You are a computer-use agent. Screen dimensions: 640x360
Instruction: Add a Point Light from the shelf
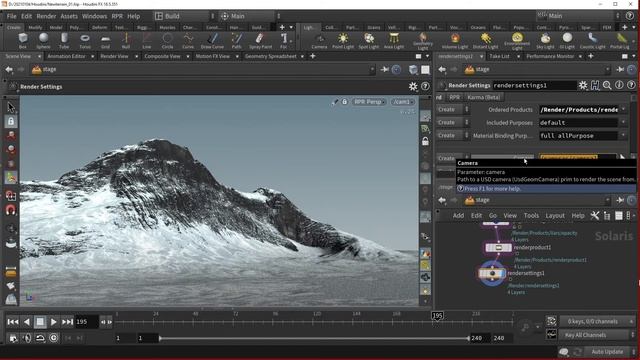343,41
